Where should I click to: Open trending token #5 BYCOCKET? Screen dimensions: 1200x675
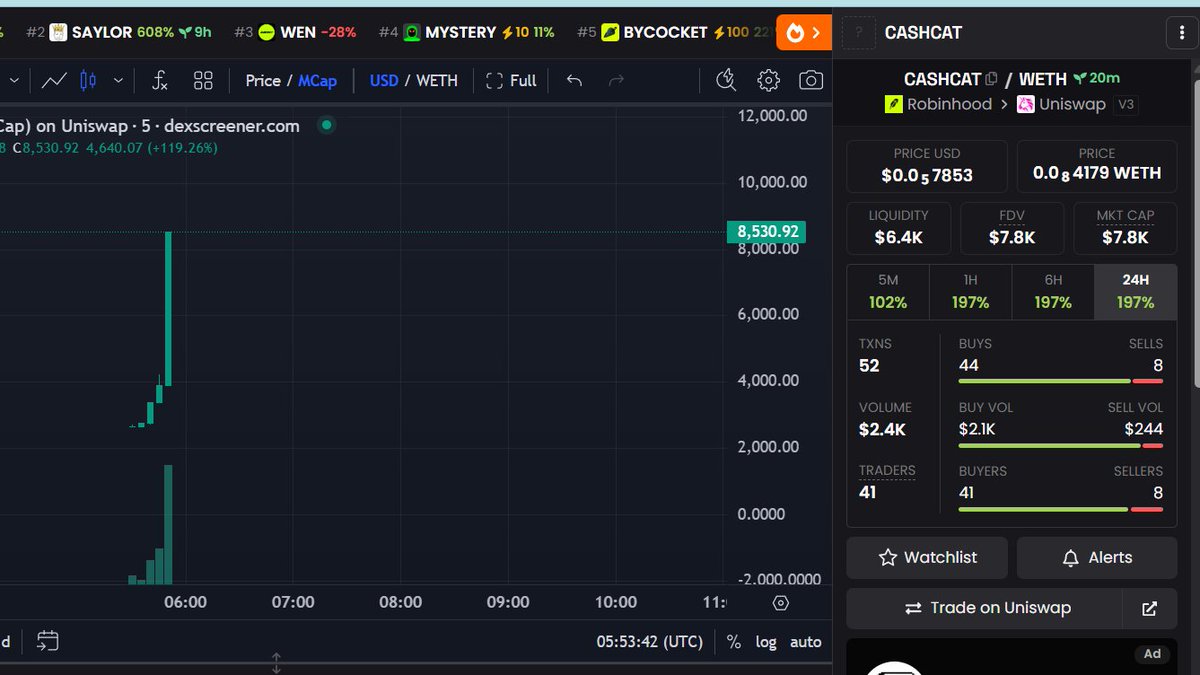(x=676, y=32)
